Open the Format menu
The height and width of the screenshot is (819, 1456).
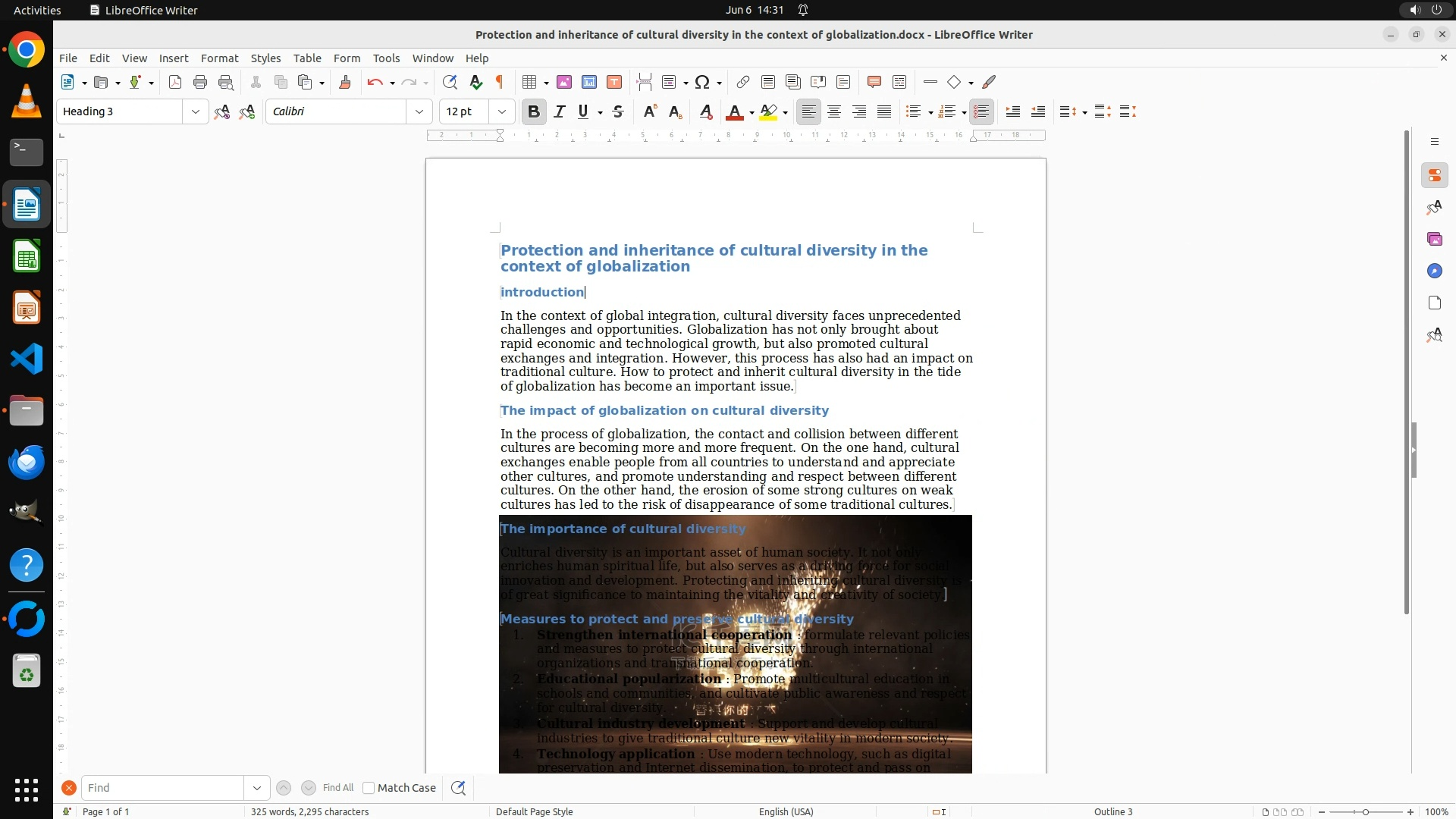(x=219, y=58)
